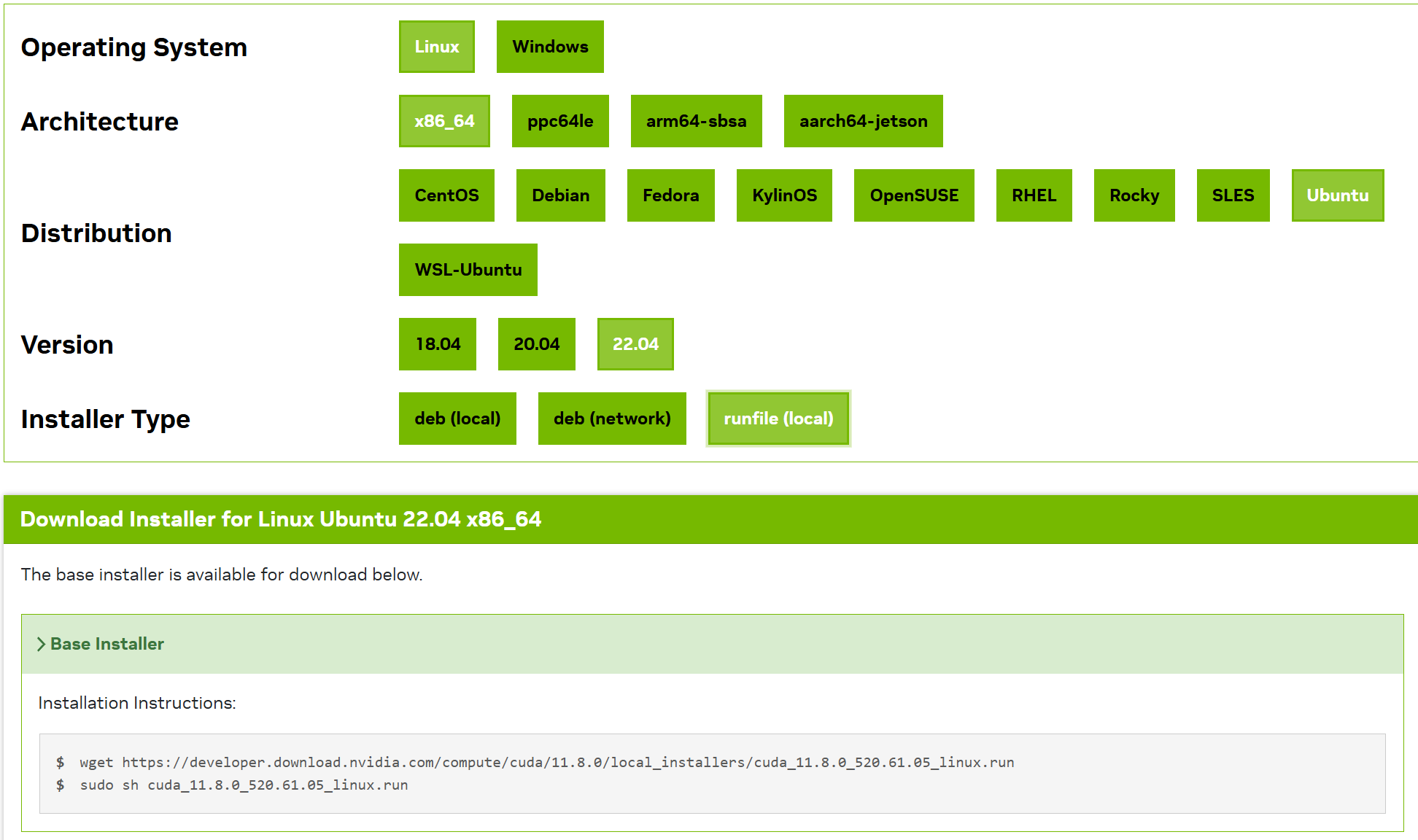Pick the ppc64le architecture
The width and height of the screenshot is (1418, 840).
560,121
